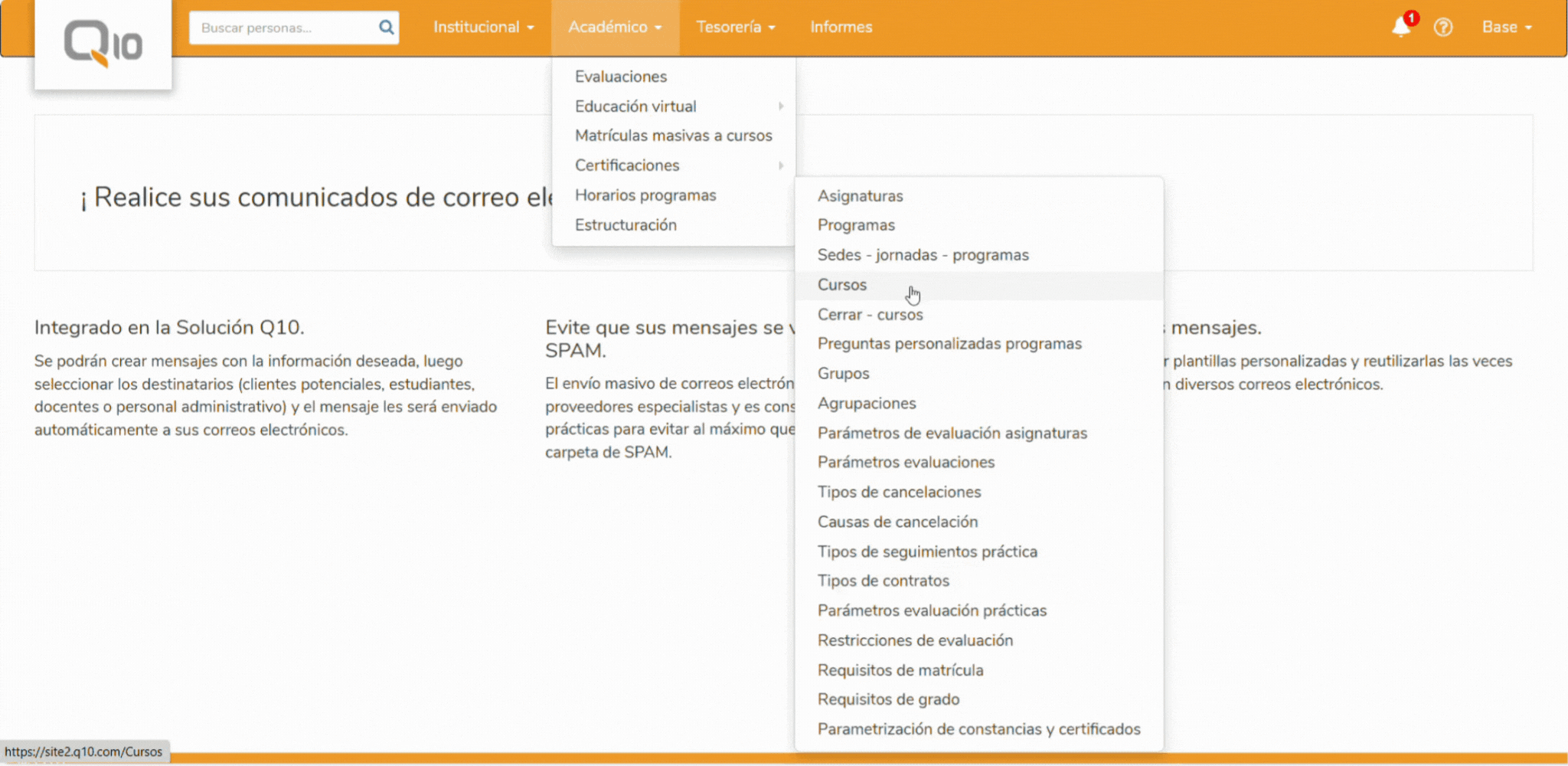Click Sedes - jornadas - programas
This screenshot has width=1568, height=766.
coord(923,255)
